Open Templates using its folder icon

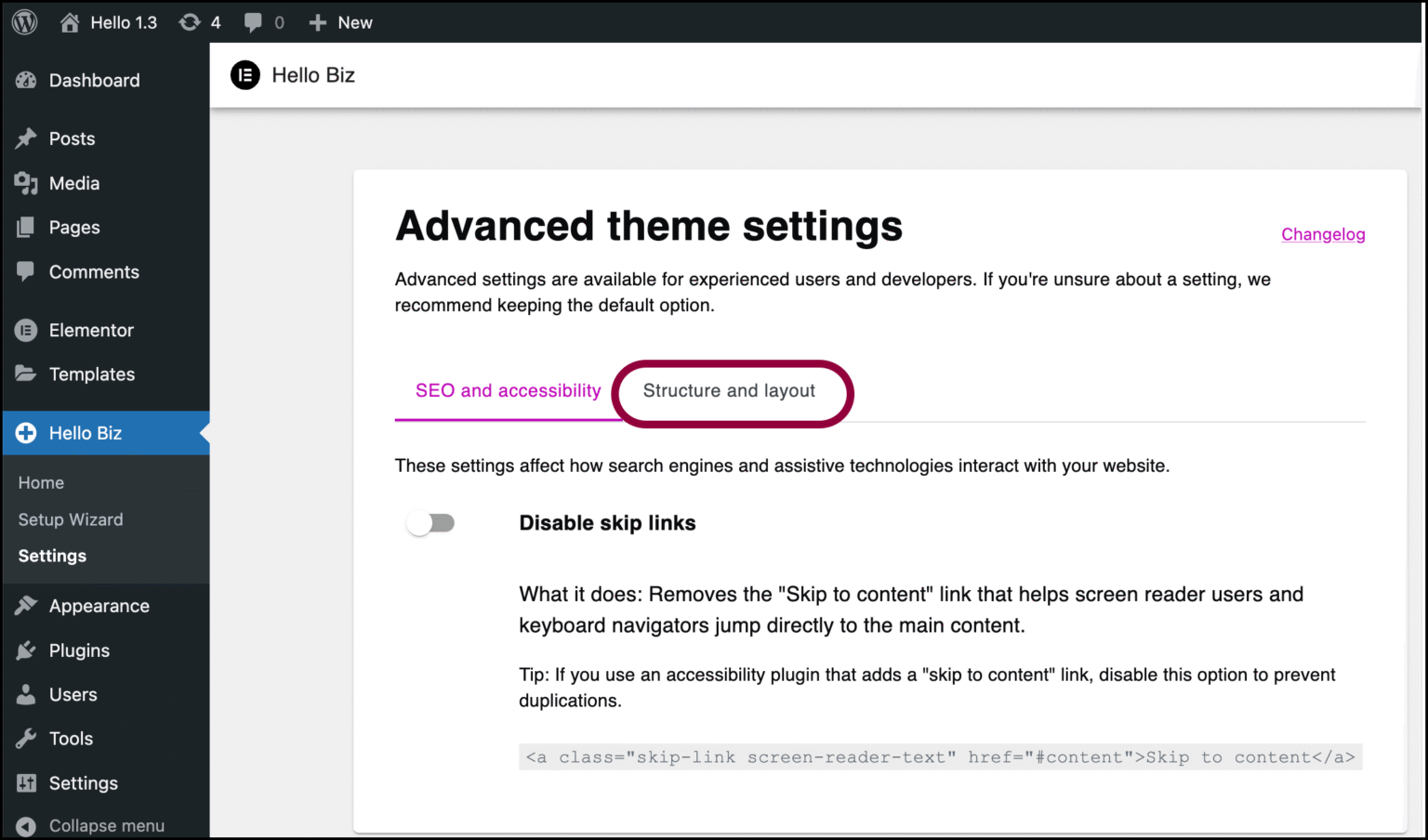[26, 374]
